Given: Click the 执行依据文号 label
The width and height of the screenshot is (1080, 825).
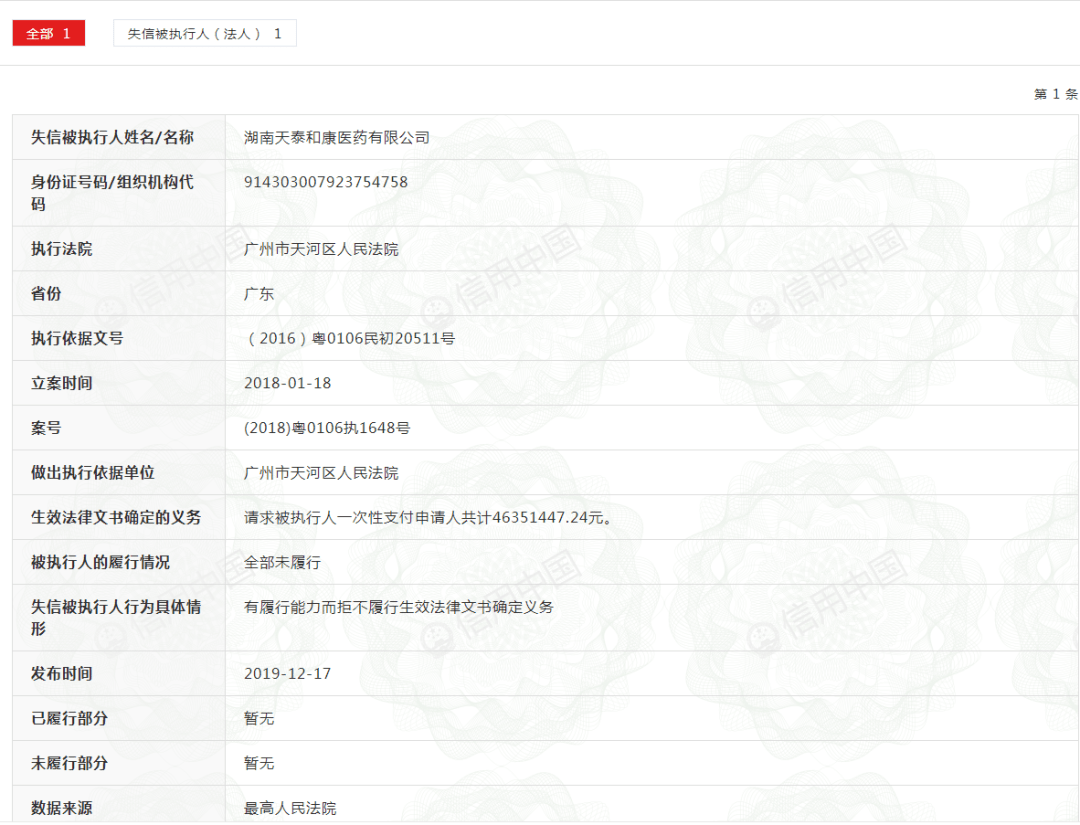Looking at the screenshot, I should point(76,338).
